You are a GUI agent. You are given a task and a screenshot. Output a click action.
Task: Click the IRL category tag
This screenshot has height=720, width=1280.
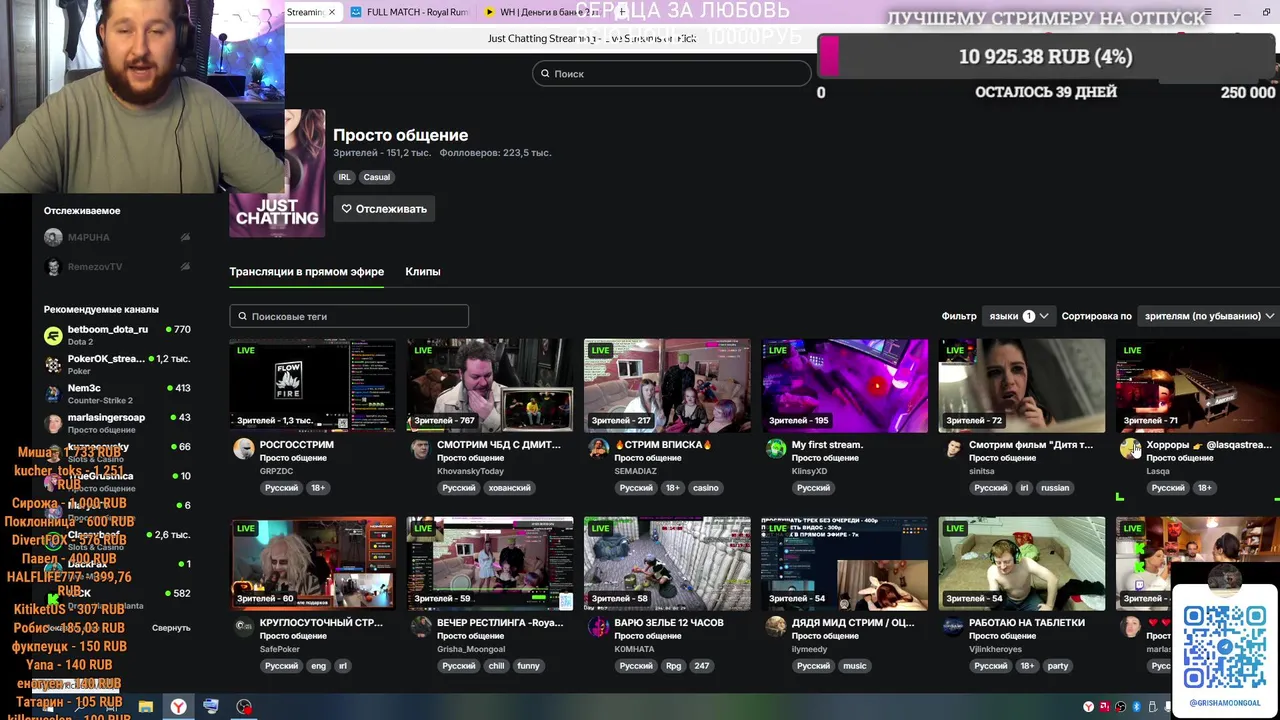(x=344, y=177)
